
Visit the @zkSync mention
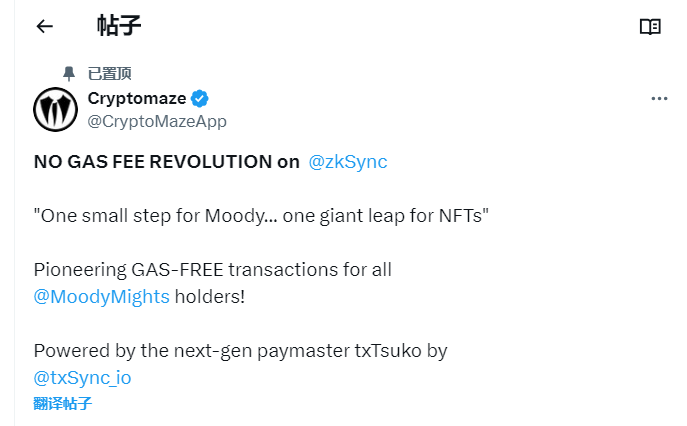347,162
